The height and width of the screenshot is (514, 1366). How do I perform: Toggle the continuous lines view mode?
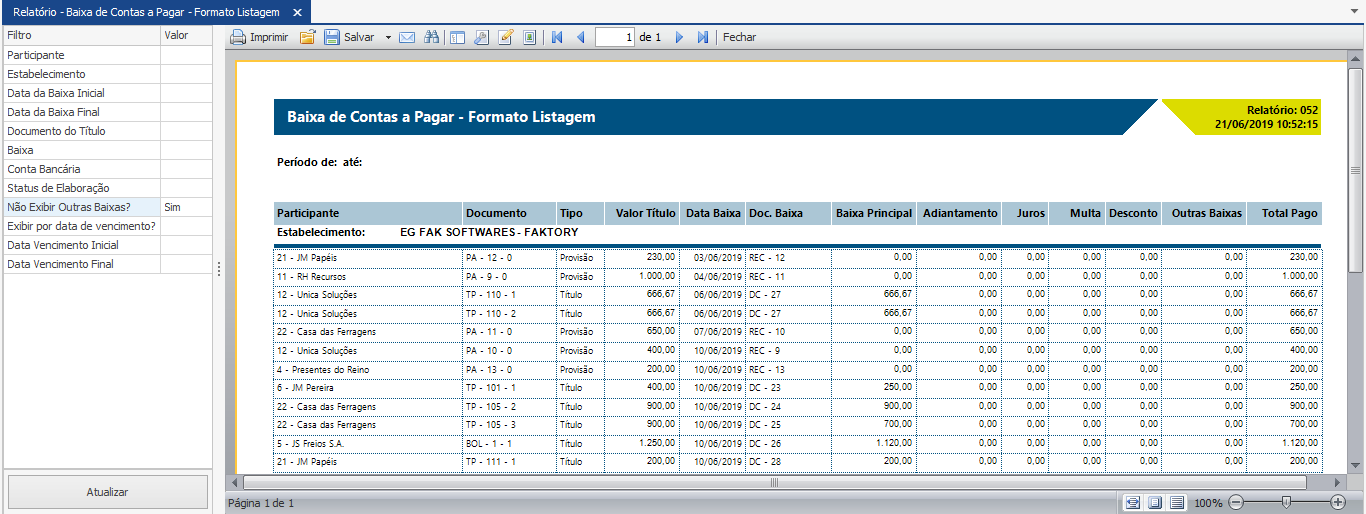1177,502
